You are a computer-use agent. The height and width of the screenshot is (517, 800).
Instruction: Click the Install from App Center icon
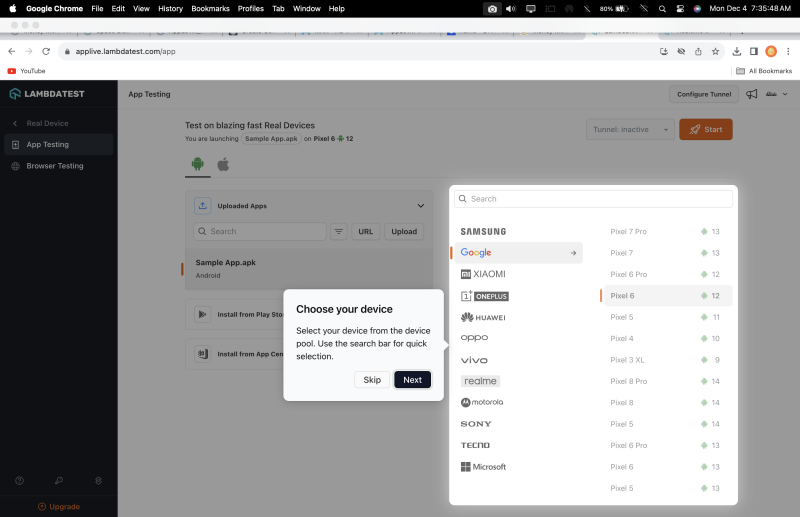pos(203,354)
